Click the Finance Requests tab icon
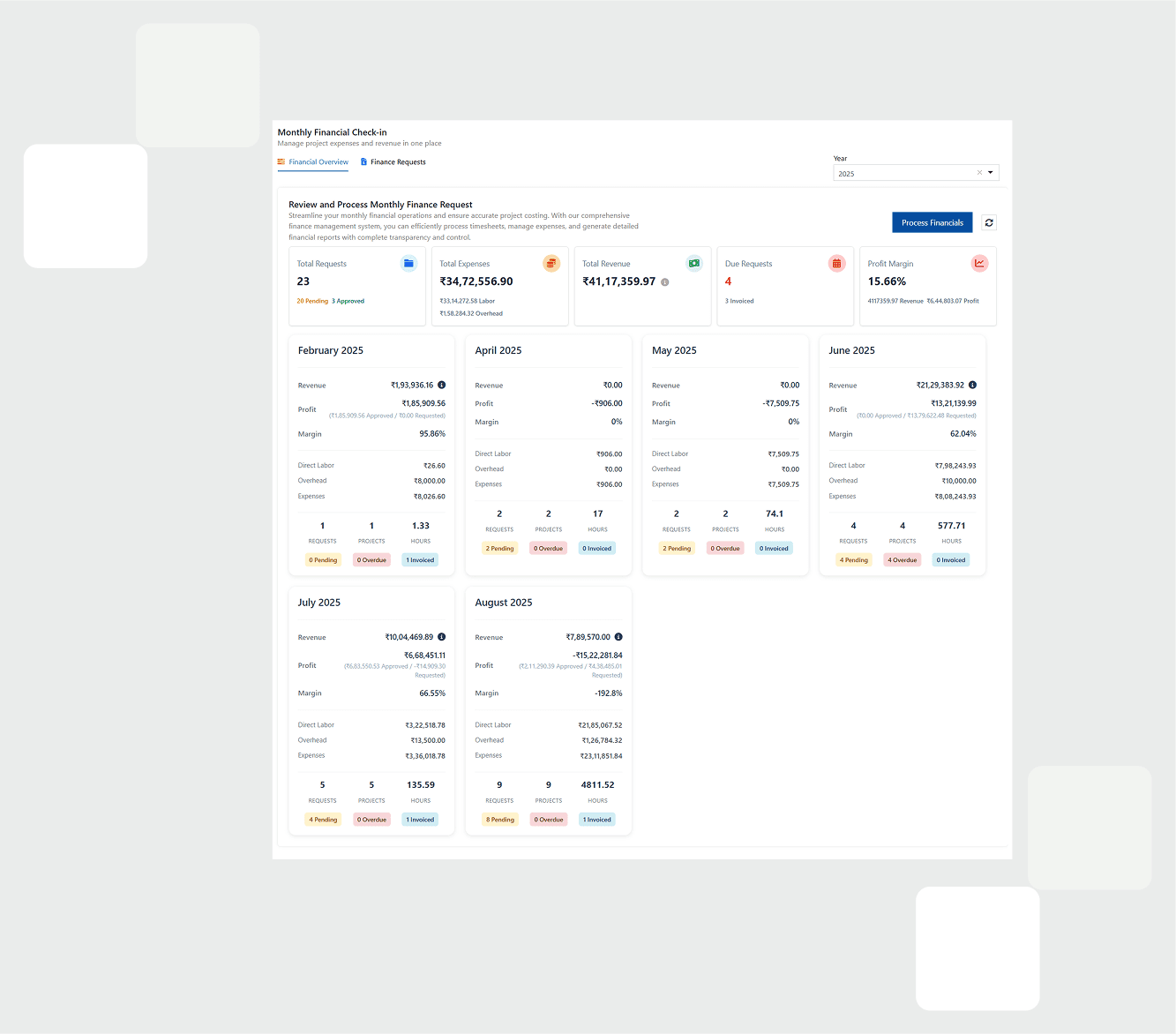 coord(363,161)
